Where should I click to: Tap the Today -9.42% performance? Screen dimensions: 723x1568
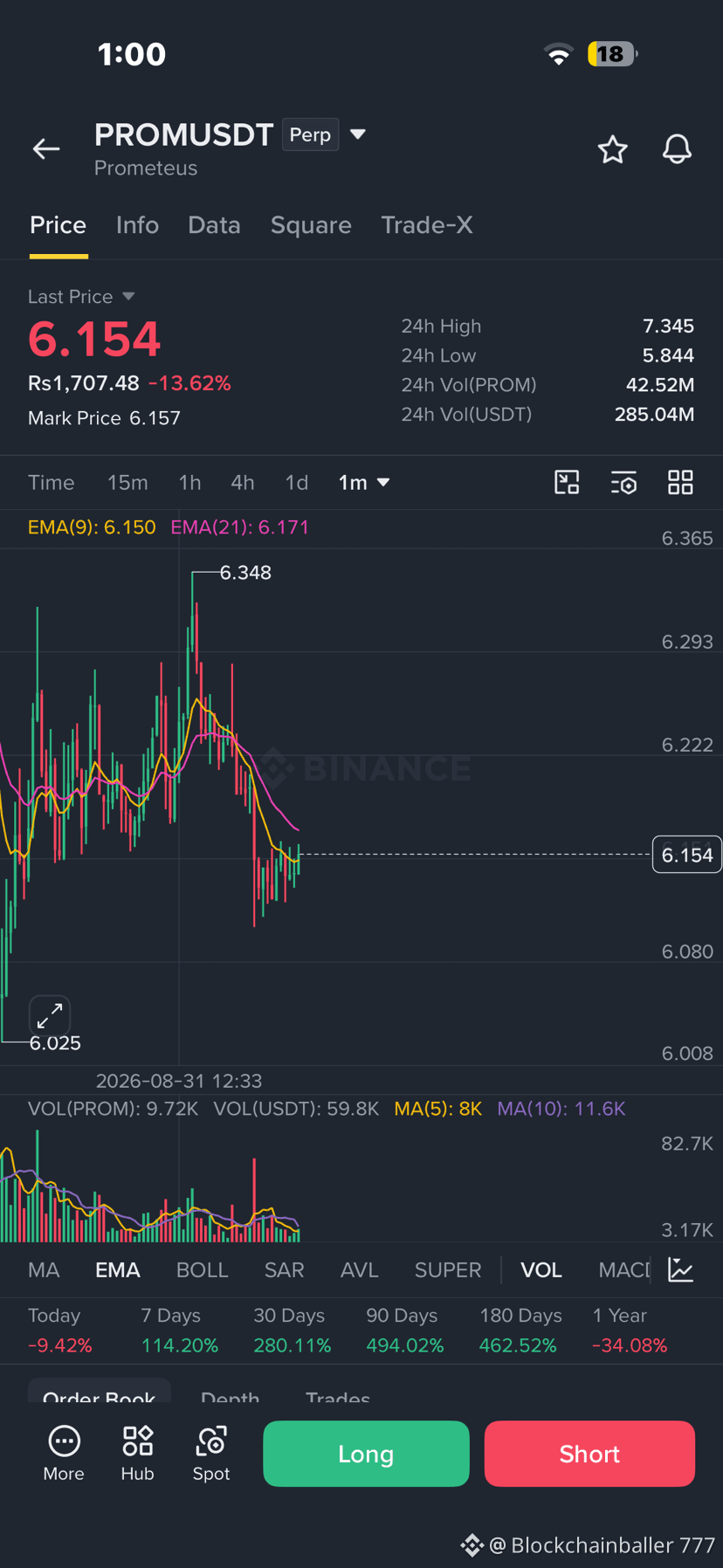click(60, 1331)
